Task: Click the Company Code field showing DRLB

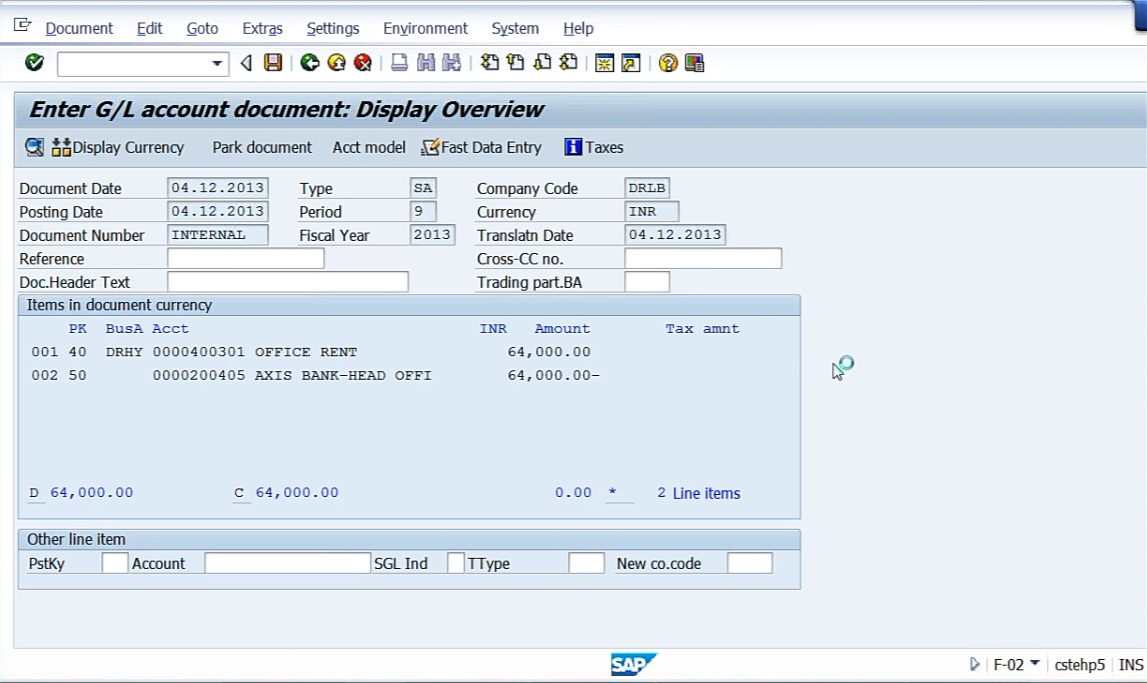Action: (647, 188)
